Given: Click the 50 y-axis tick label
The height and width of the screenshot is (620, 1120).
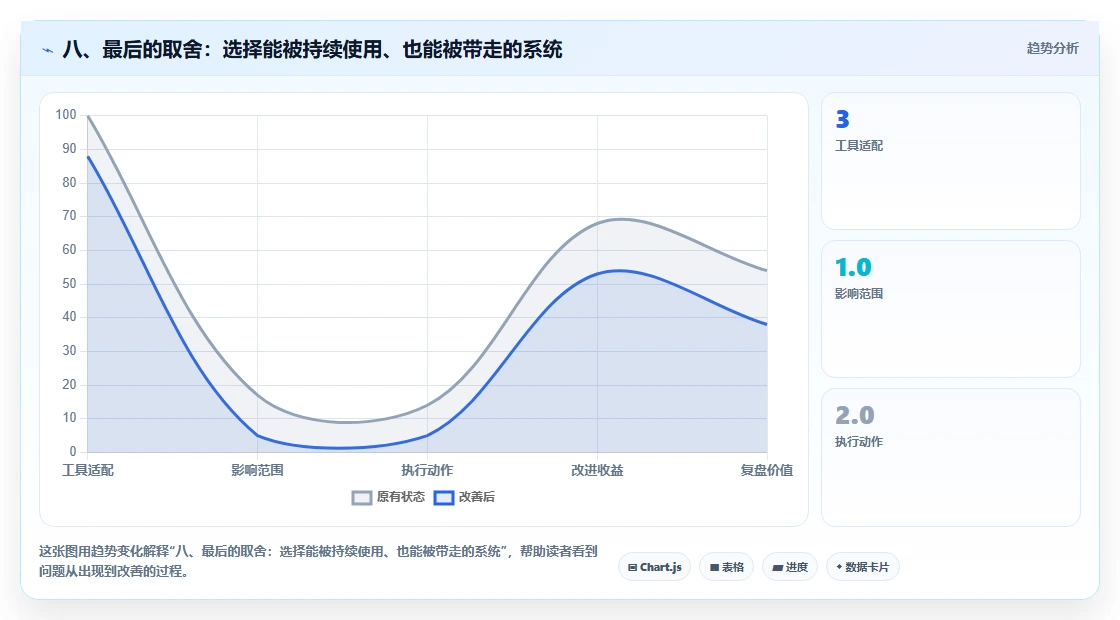Looking at the screenshot, I should (x=69, y=284).
